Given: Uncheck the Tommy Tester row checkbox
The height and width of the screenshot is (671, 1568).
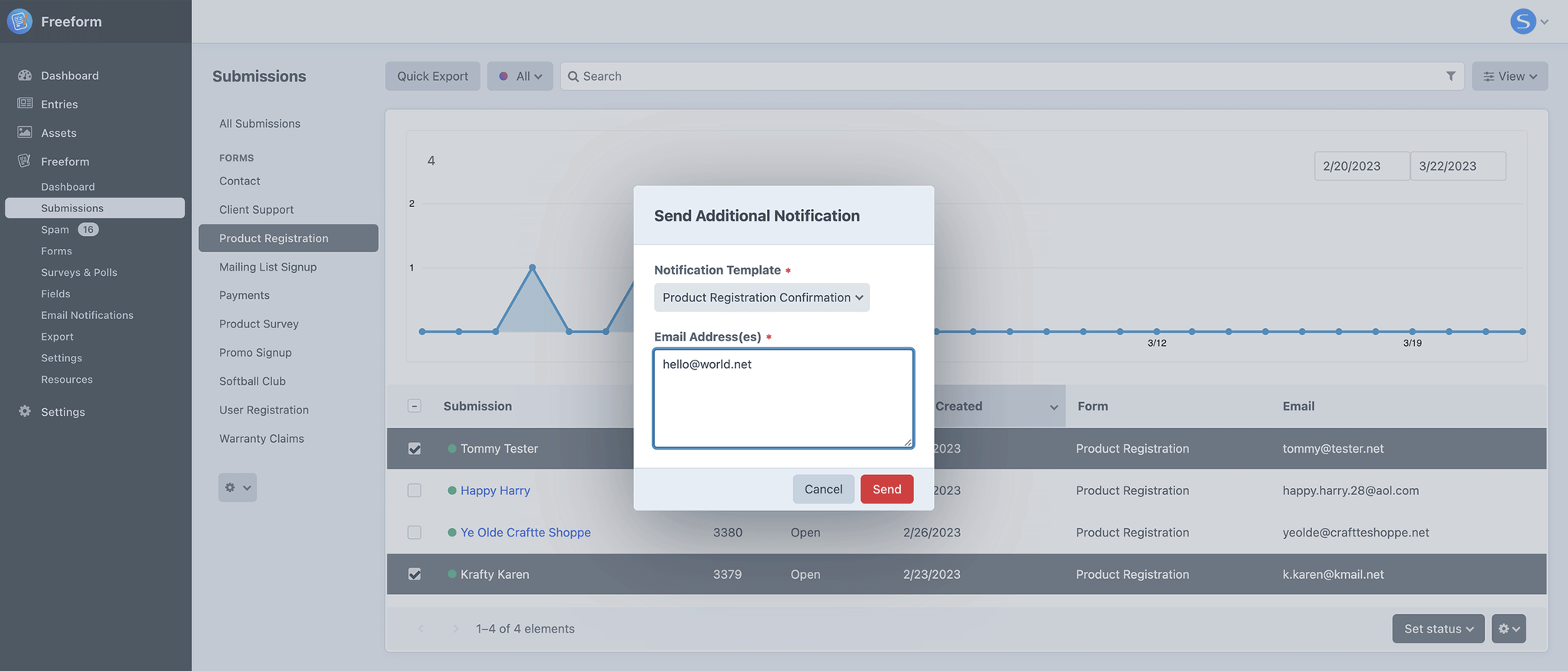Looking at the screenshot, I should (x=414, y=449).
